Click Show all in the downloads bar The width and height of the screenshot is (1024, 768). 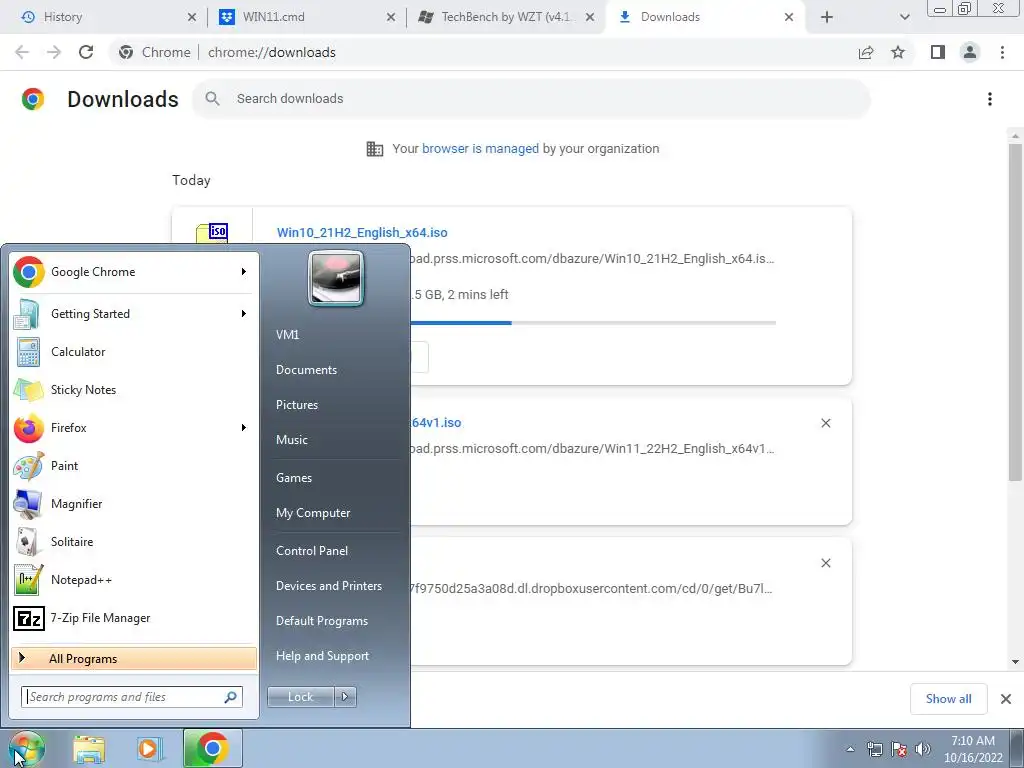tap(948, 699)
